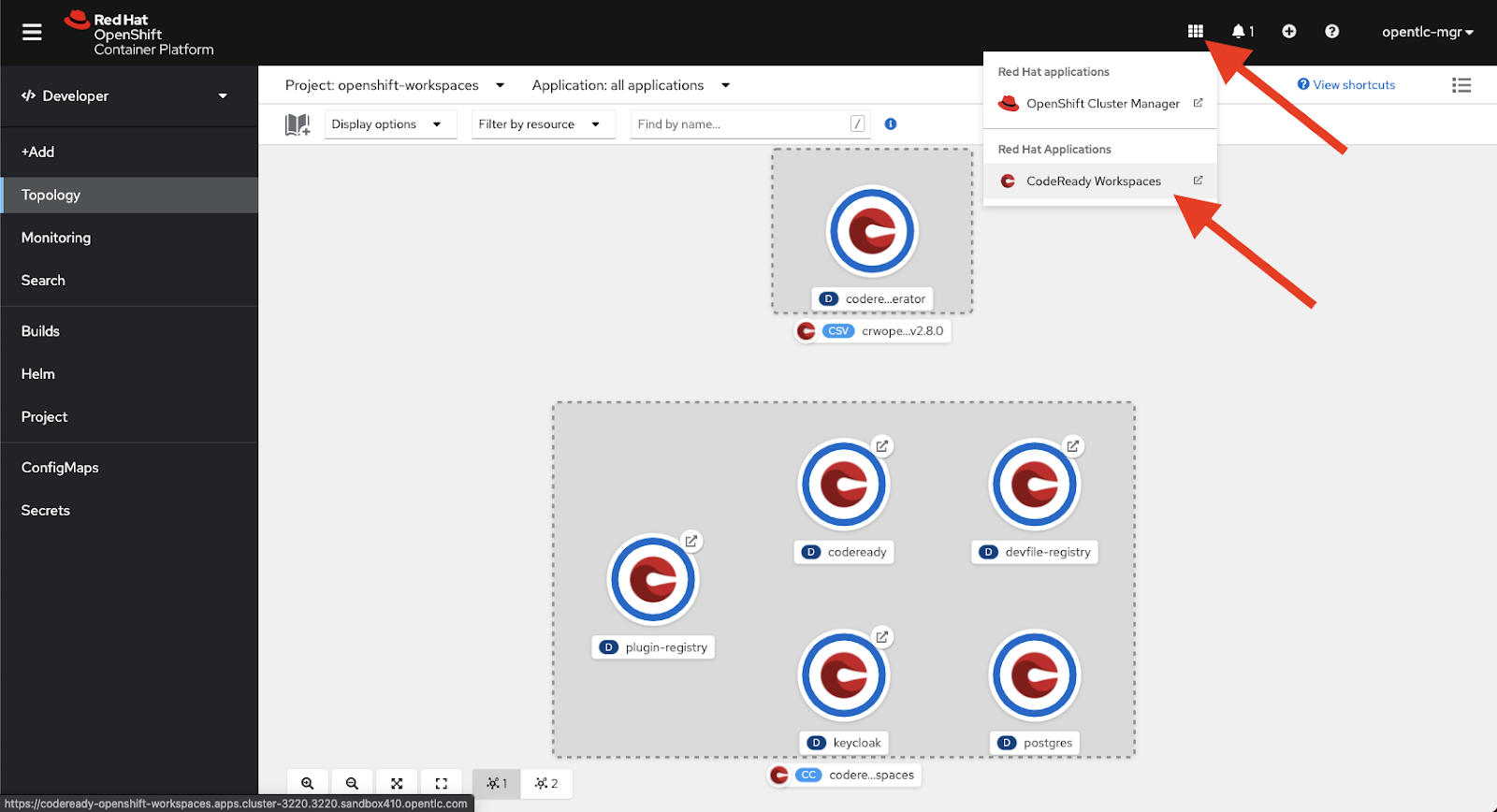Select graph layout 2
1497x812 pixels.
pos(546,783)
